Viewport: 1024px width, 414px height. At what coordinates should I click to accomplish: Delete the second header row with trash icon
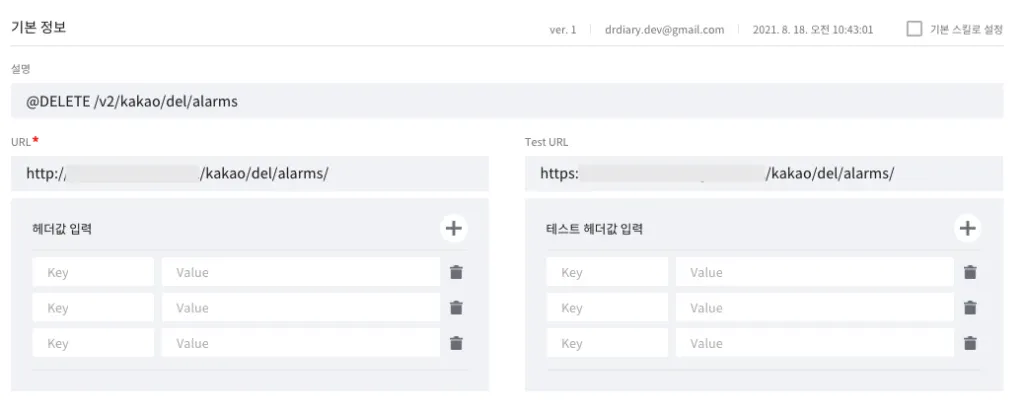[x=456, y=308]
